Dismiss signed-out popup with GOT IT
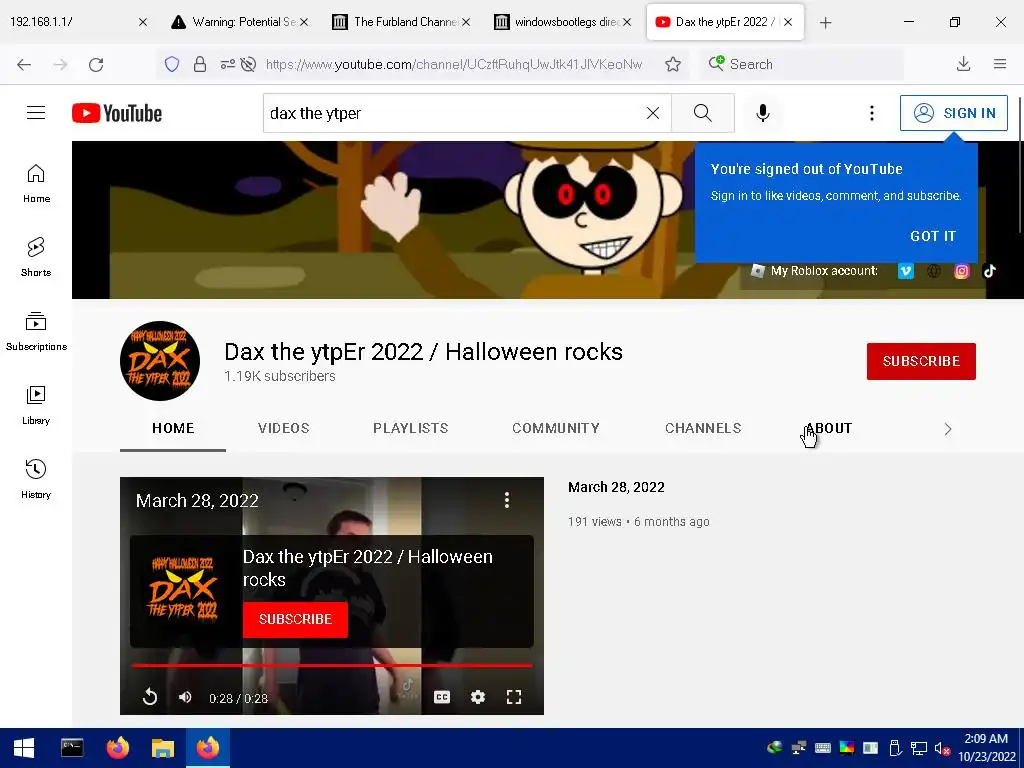Viewport: 1024px width, 768px height. click(933, 236)
